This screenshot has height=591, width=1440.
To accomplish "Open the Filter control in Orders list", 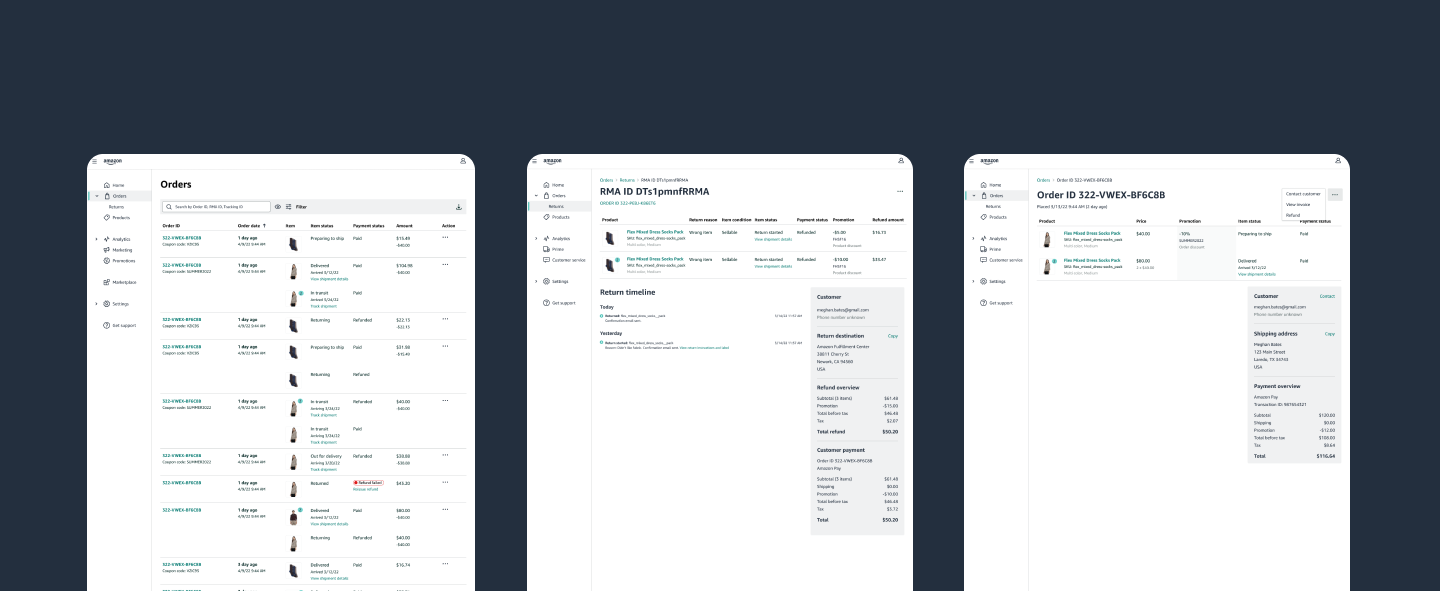I will [296, 207].
